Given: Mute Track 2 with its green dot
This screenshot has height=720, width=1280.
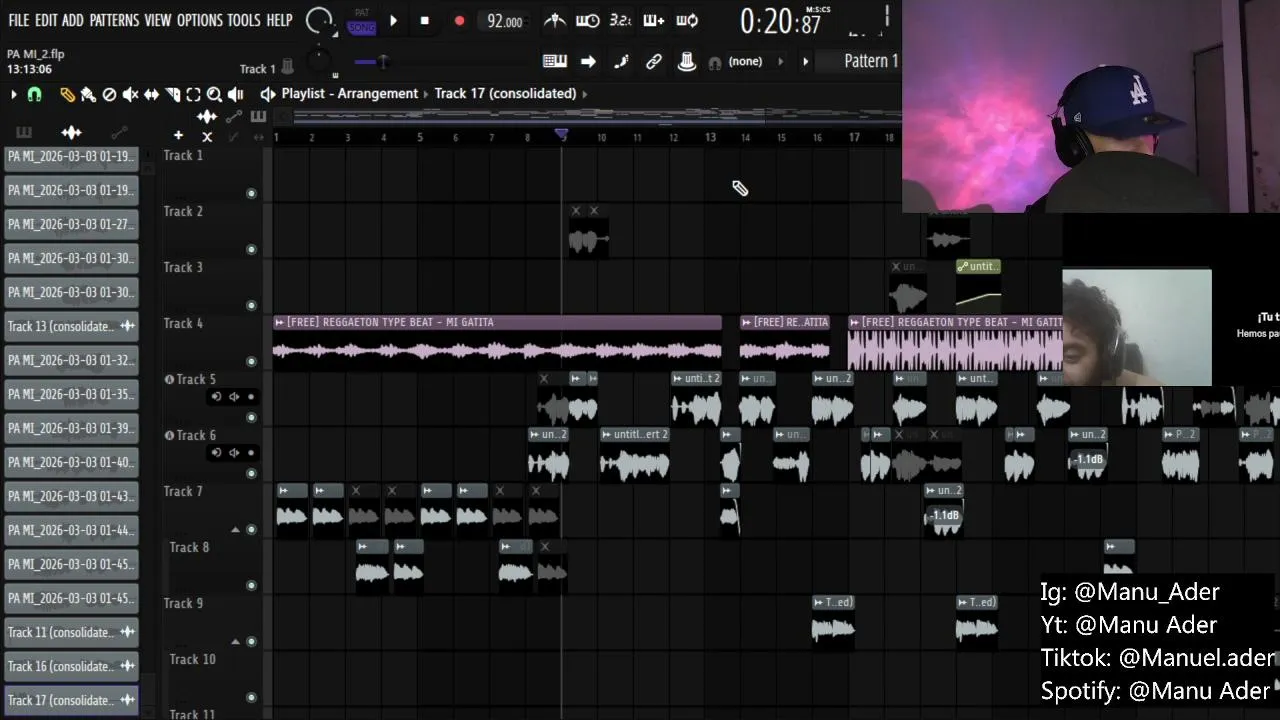Looking at the screenshot, I should 251,249.
